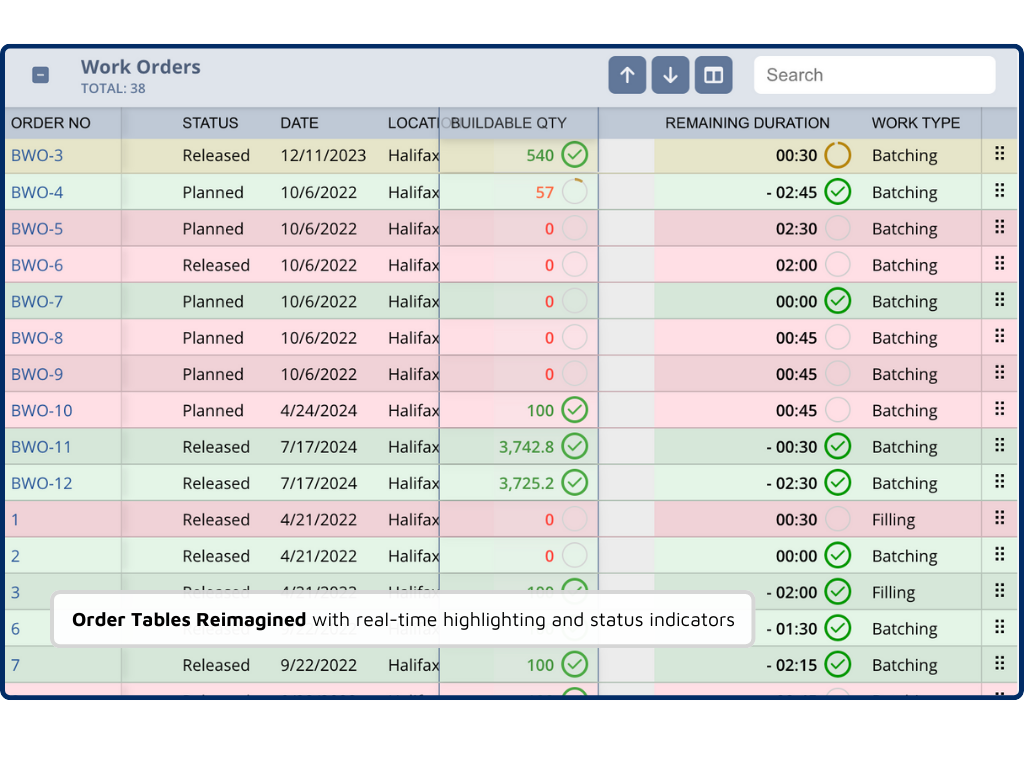
Task: Open work order BWO-10 link
Action: [42, 410]
